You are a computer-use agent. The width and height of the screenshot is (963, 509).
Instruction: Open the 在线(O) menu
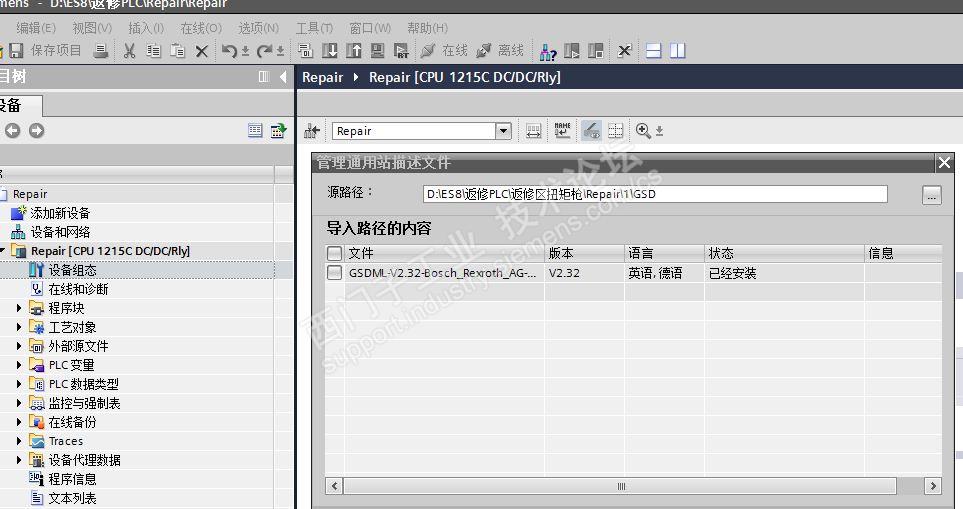pyautogui.click(x=201, y=28)
